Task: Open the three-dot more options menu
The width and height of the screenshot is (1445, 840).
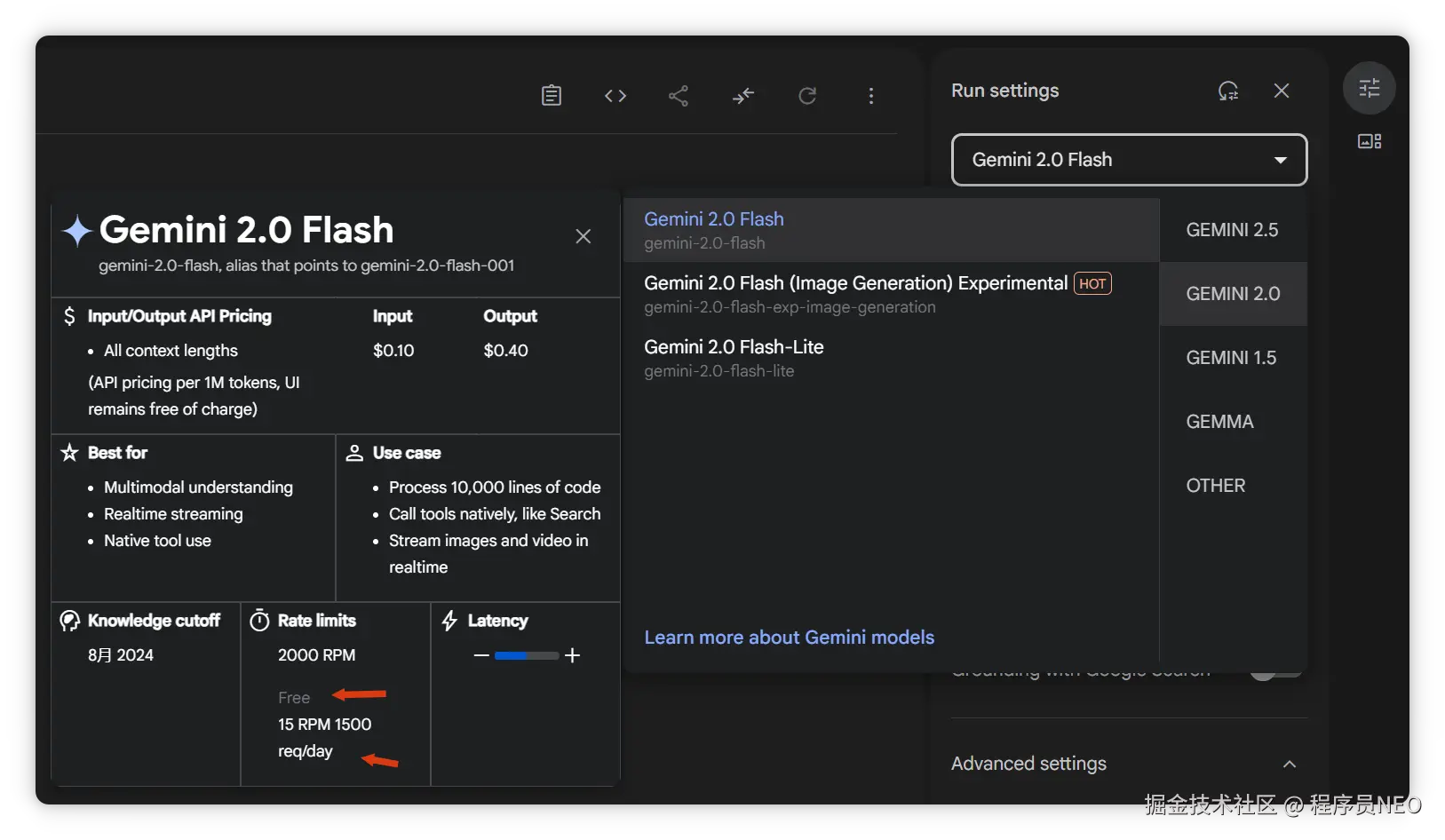Action: [871, 95]
